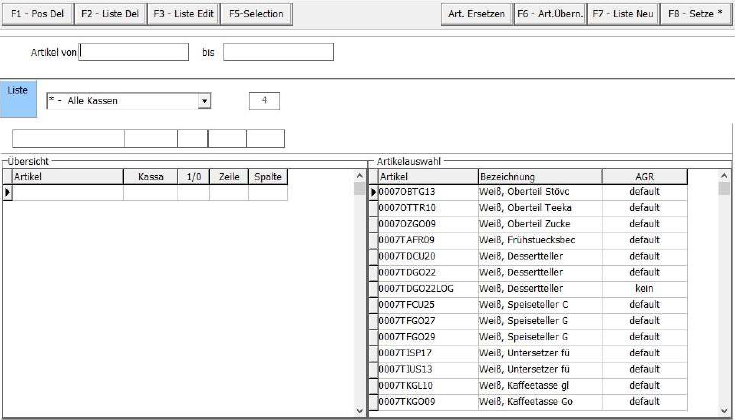Select article row 0007TKGL10
736x420 pixels.
(x=427, y=385)
